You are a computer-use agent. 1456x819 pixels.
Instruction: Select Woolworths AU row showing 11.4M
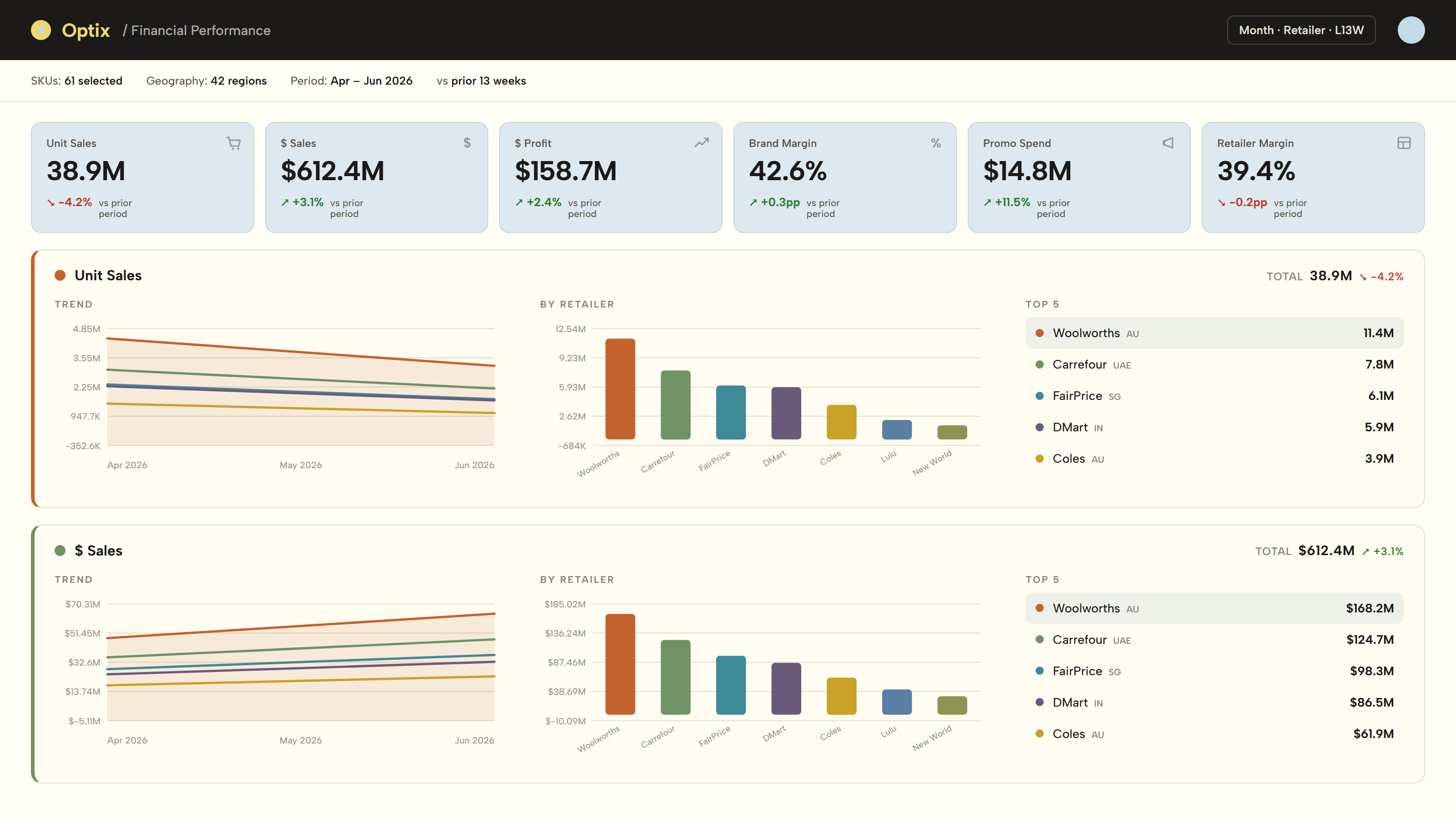pyautogui.click(x=1214, y=333)
